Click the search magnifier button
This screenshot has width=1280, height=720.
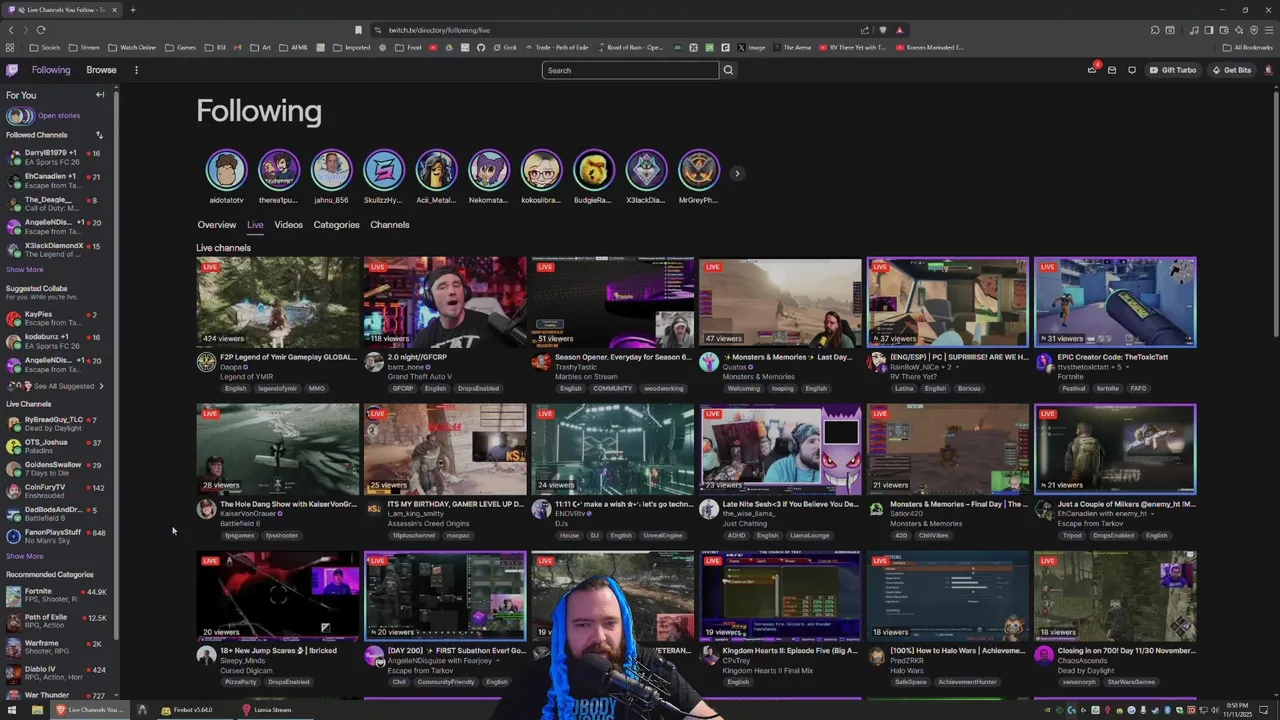tap(728, 70)
